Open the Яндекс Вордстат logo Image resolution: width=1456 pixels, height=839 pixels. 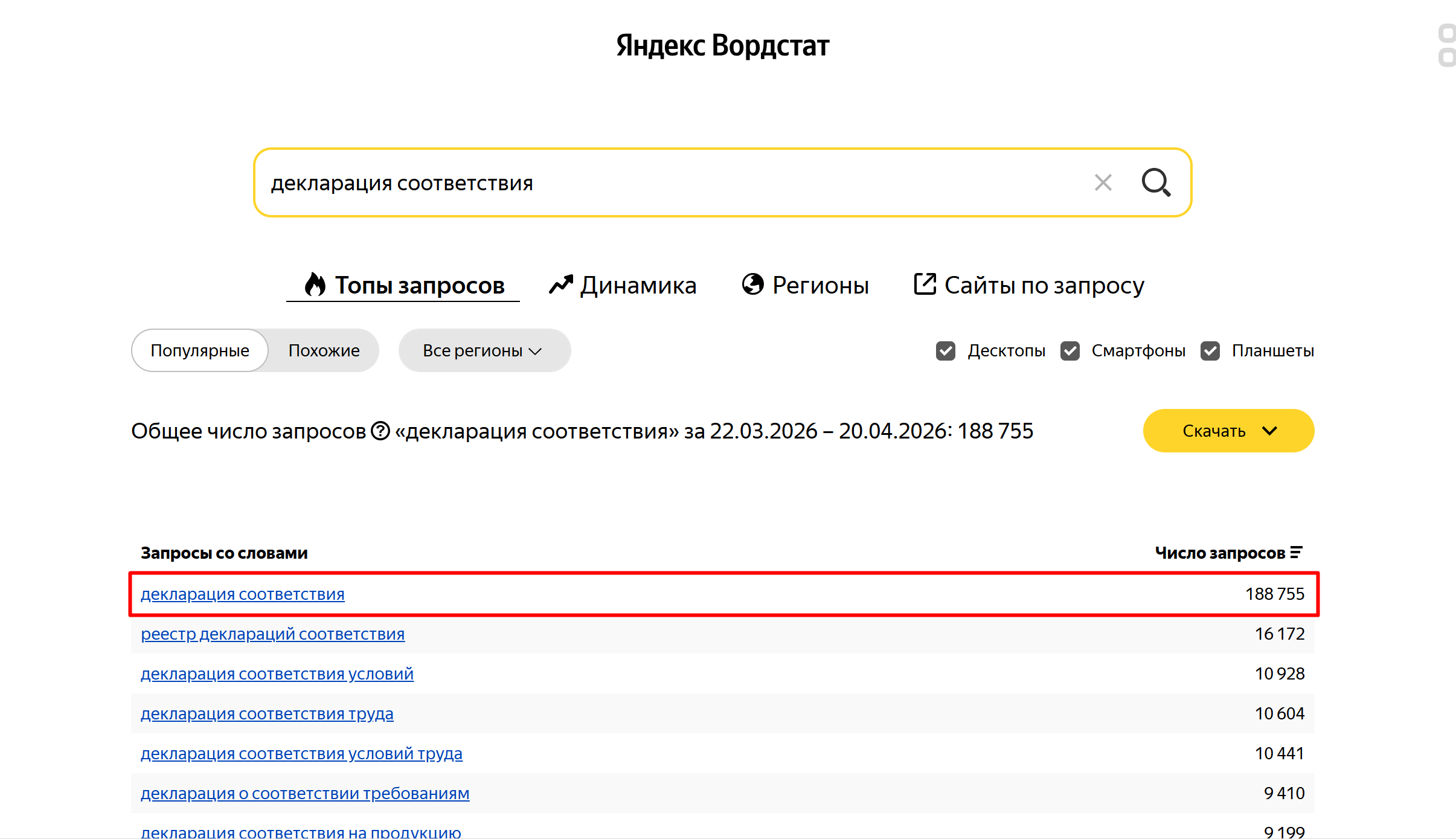coord(723,45)
